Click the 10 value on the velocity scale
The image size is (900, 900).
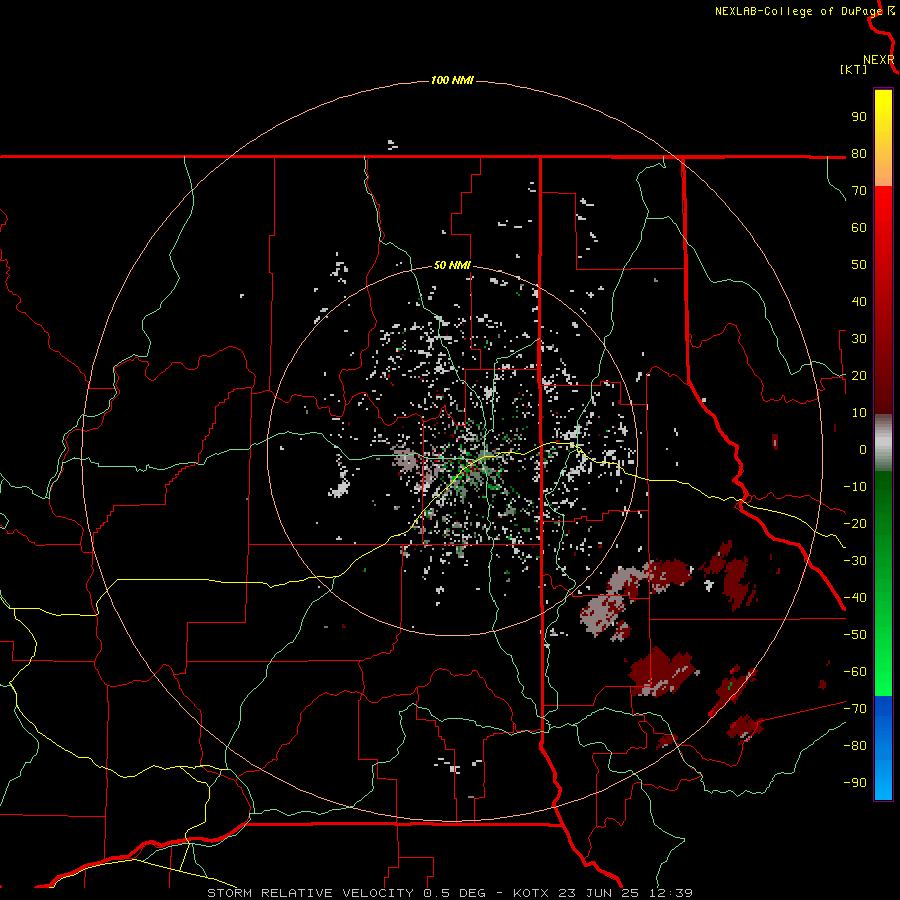coord(859,413)
